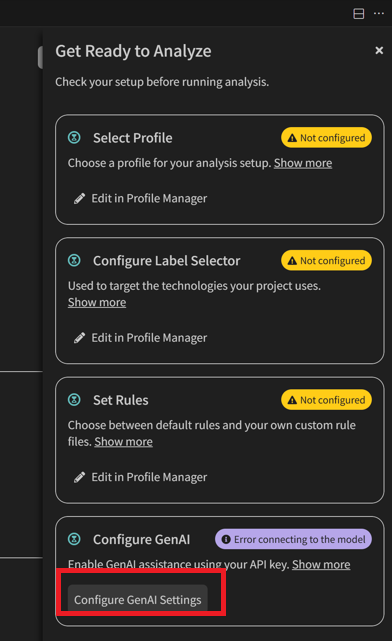Screen dimensions: 392x641
Task: Click Not configured badge on Label Selector
Action: click(x=326, y=260)
